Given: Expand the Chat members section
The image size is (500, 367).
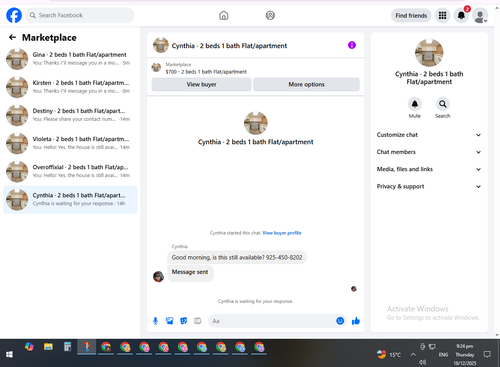Looking at the screenshot, I should pyautogui.click(x=429, y=152).
